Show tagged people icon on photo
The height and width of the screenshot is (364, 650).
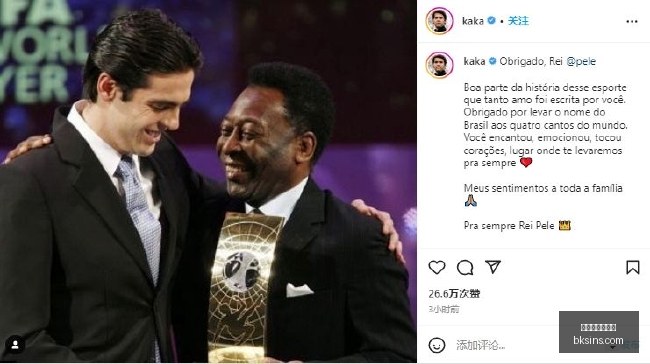point(15,345)
